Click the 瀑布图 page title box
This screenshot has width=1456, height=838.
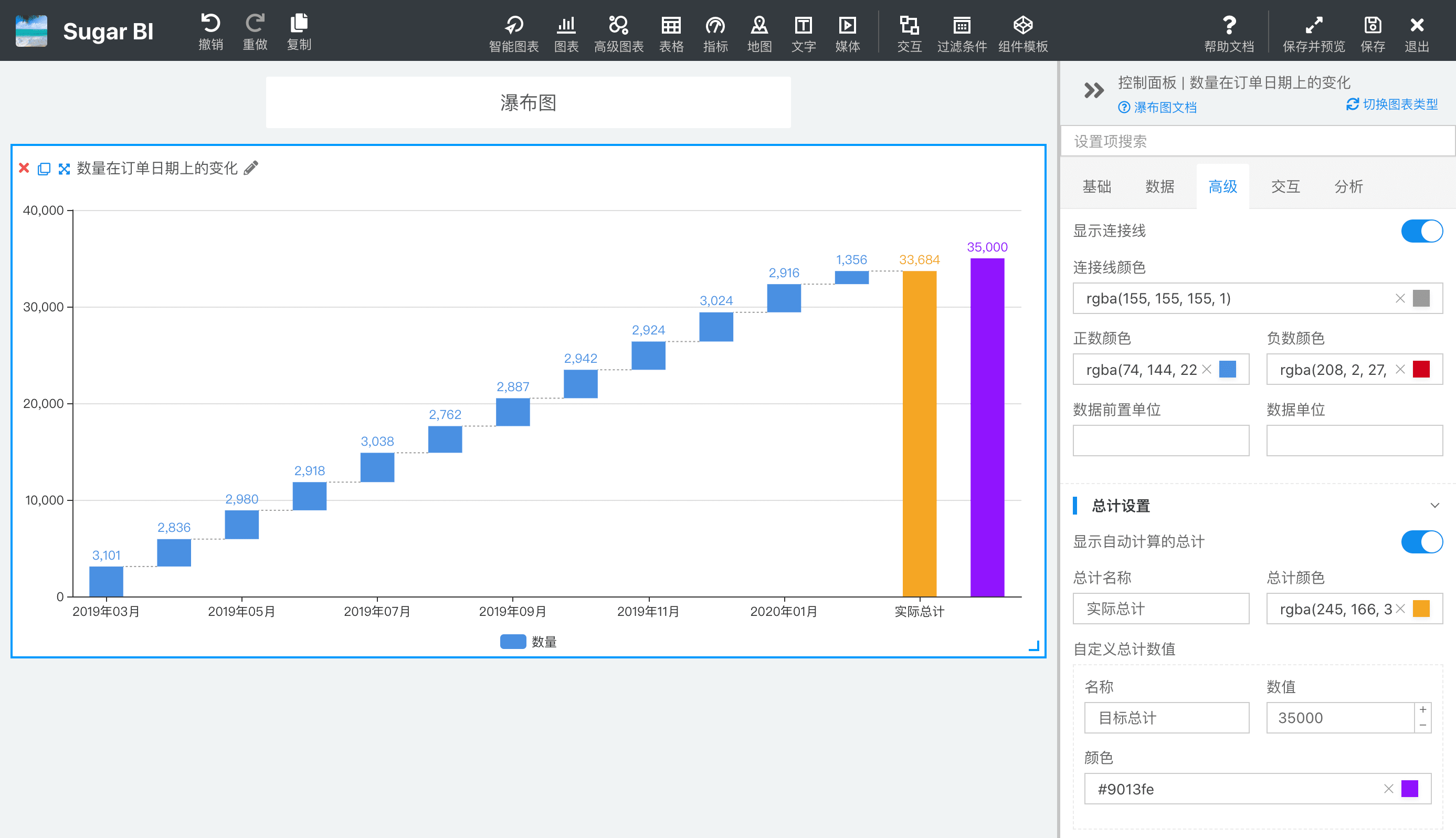[528, 102]
